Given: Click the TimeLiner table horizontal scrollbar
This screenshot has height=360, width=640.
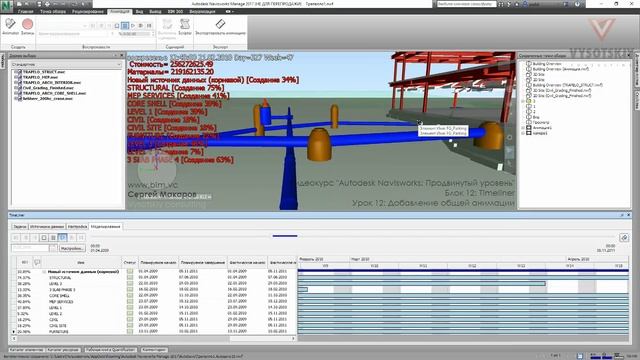Looking at the screenshot, I should coord(153,338).
